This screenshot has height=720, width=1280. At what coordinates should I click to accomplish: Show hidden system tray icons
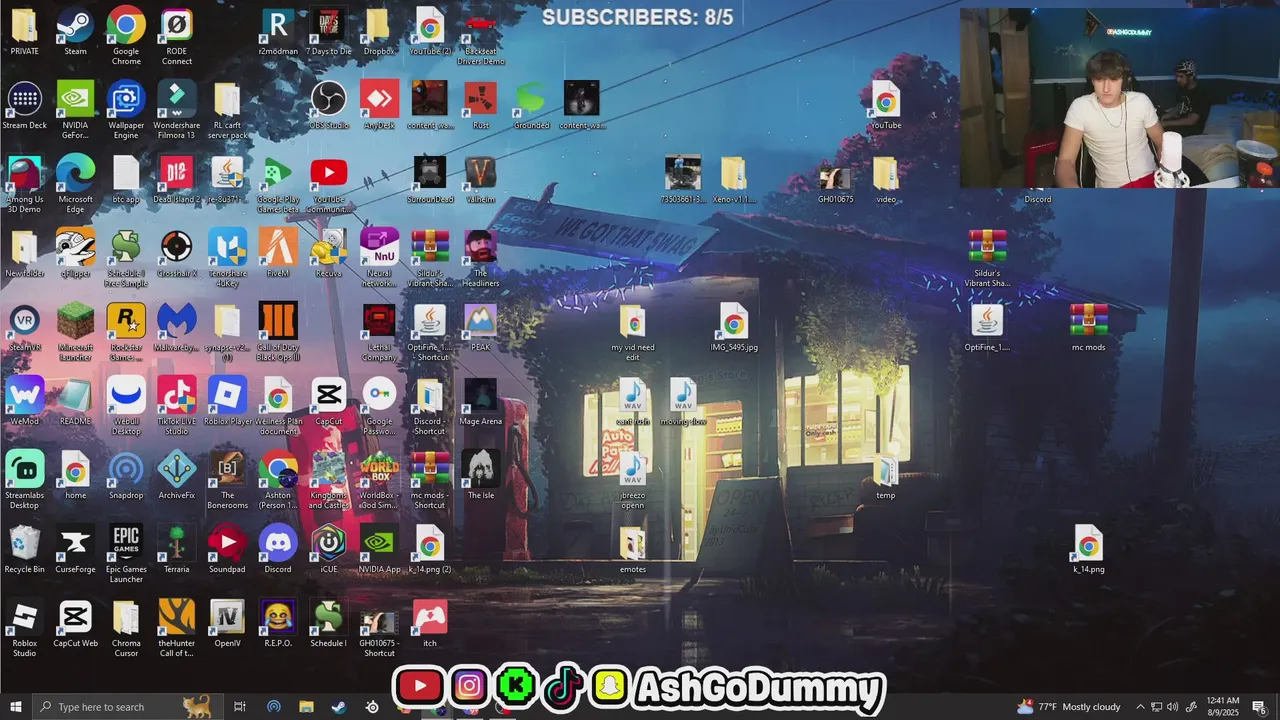pos(1140,707)
